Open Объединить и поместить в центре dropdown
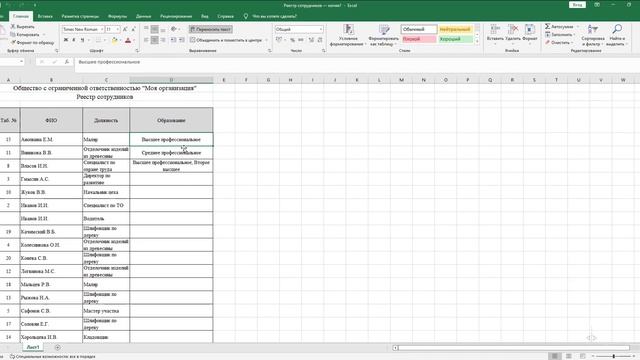The image size is (640, 360). point(267,40)
